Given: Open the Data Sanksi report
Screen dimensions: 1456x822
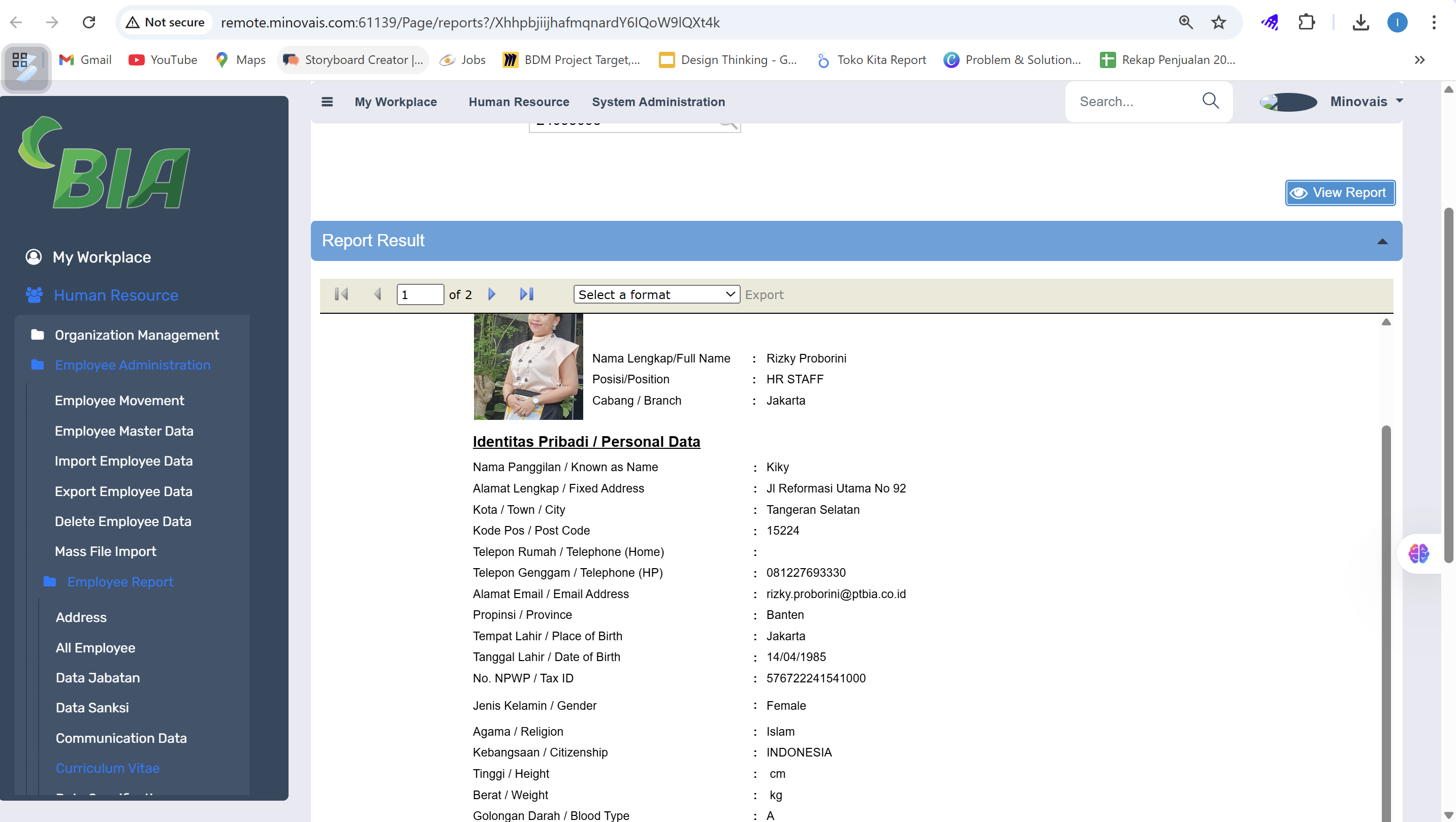Looking at the screenshot, I should 92,708.
